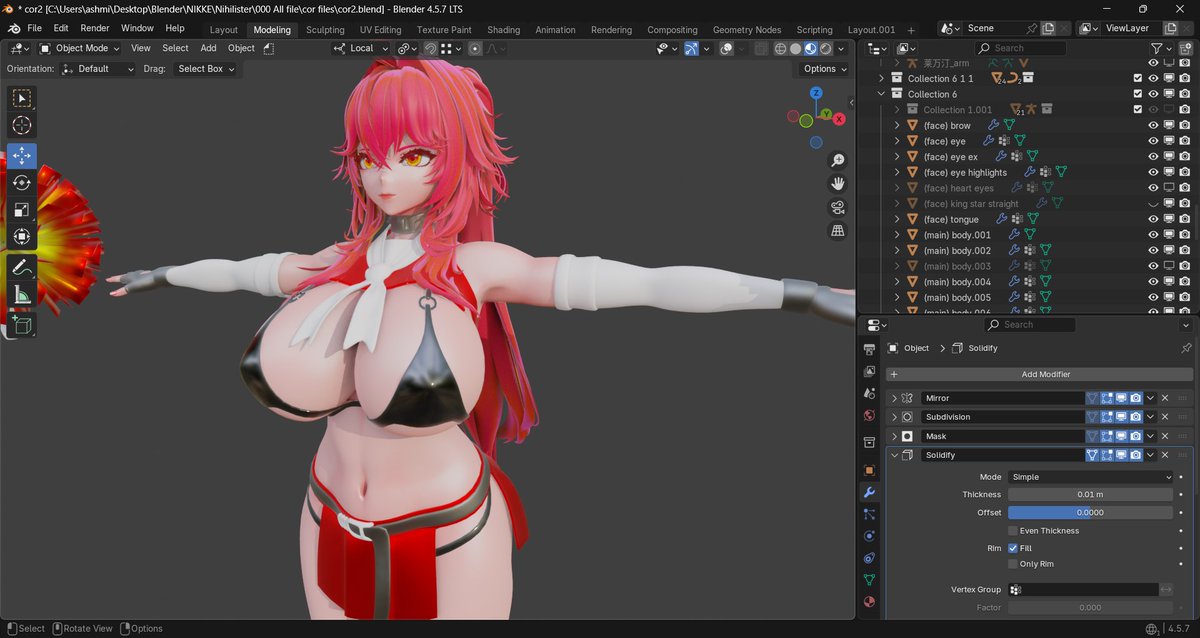Pin the properties editor context
The height and width of the screenshot is (638, 1200).
pyautogui.click(x=1186, y=348)
